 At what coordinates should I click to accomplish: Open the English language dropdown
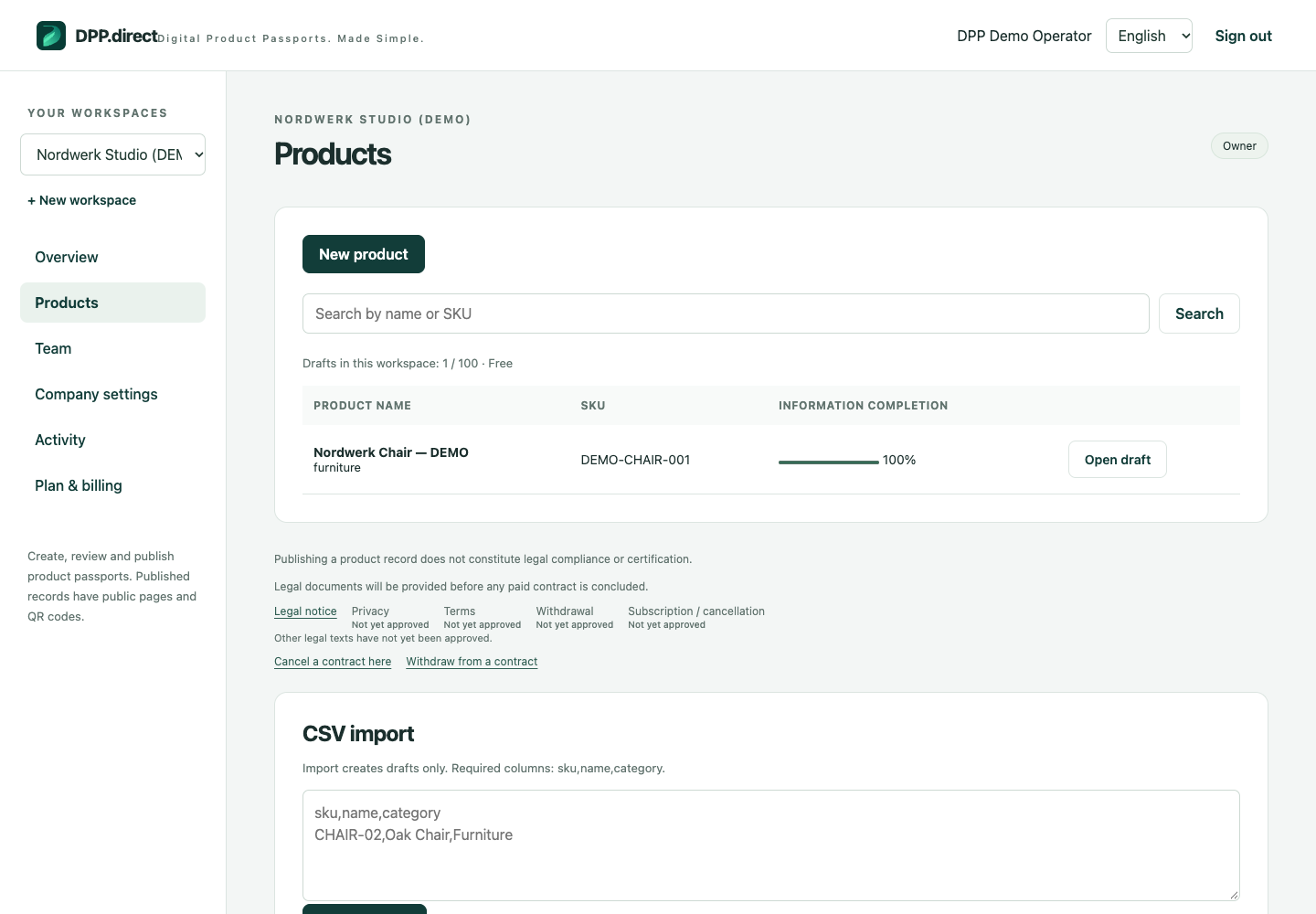(1149, 36)
